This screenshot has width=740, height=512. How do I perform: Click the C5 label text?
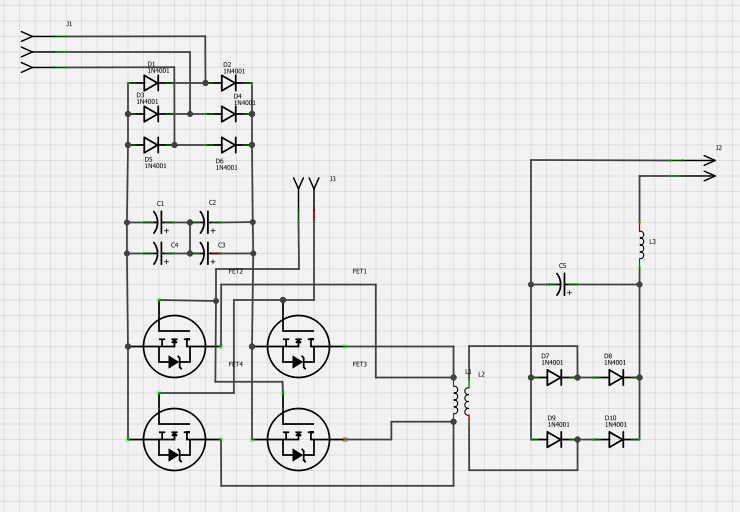[x=562, y=266]
